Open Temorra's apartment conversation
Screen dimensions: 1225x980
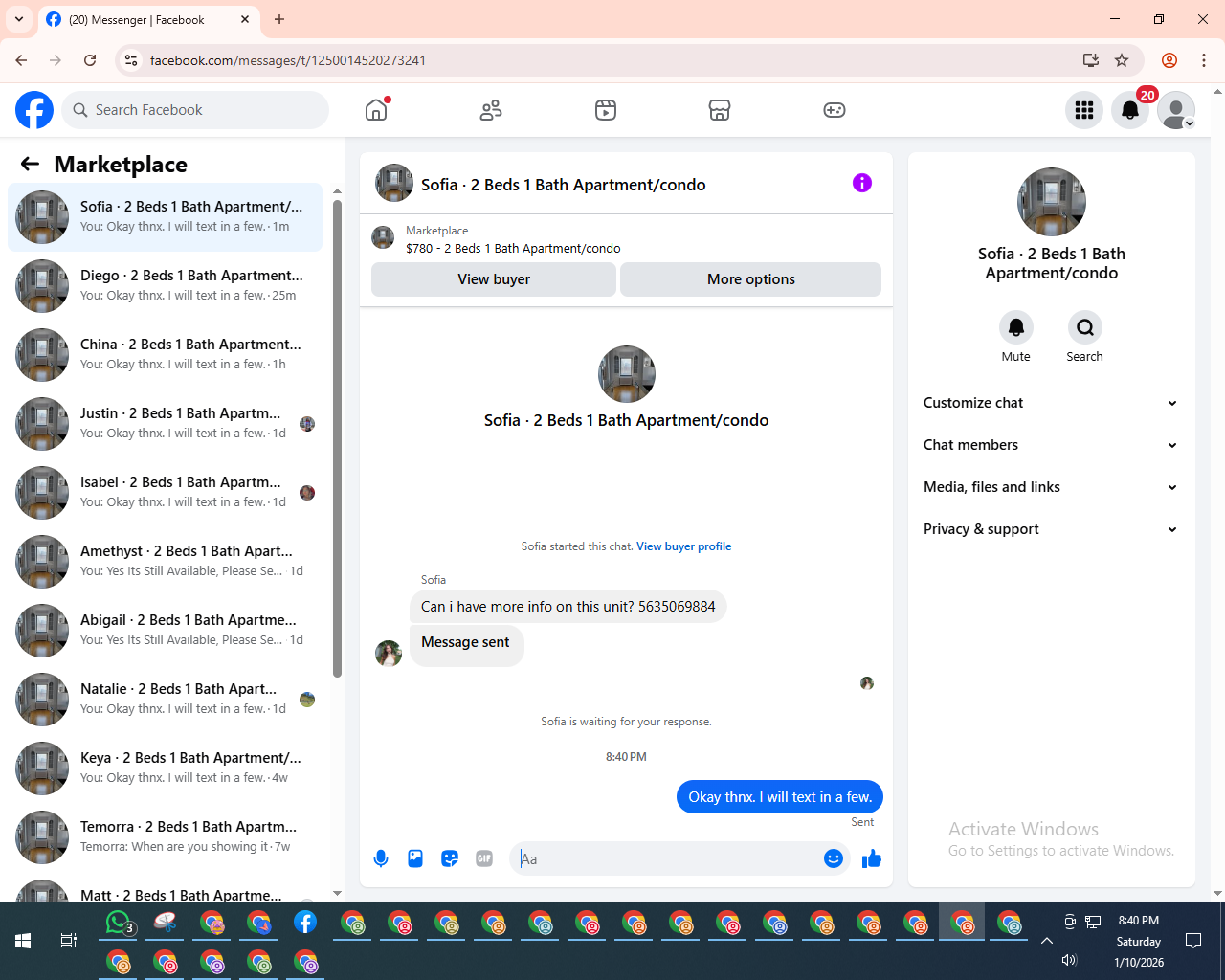click(166, 837)
